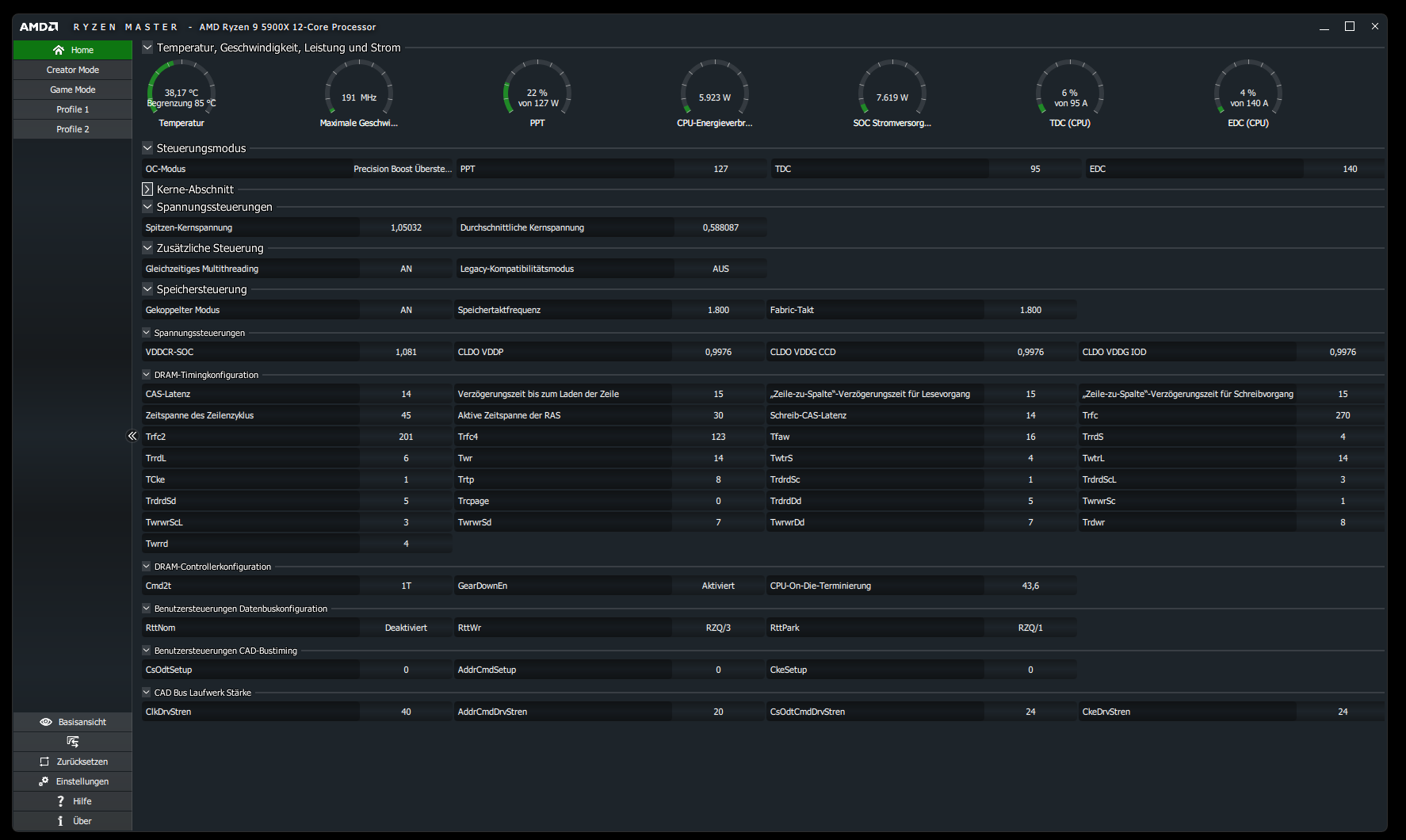Click the Speichertaktfrequenz value 1.800

(x=718, y=310)
